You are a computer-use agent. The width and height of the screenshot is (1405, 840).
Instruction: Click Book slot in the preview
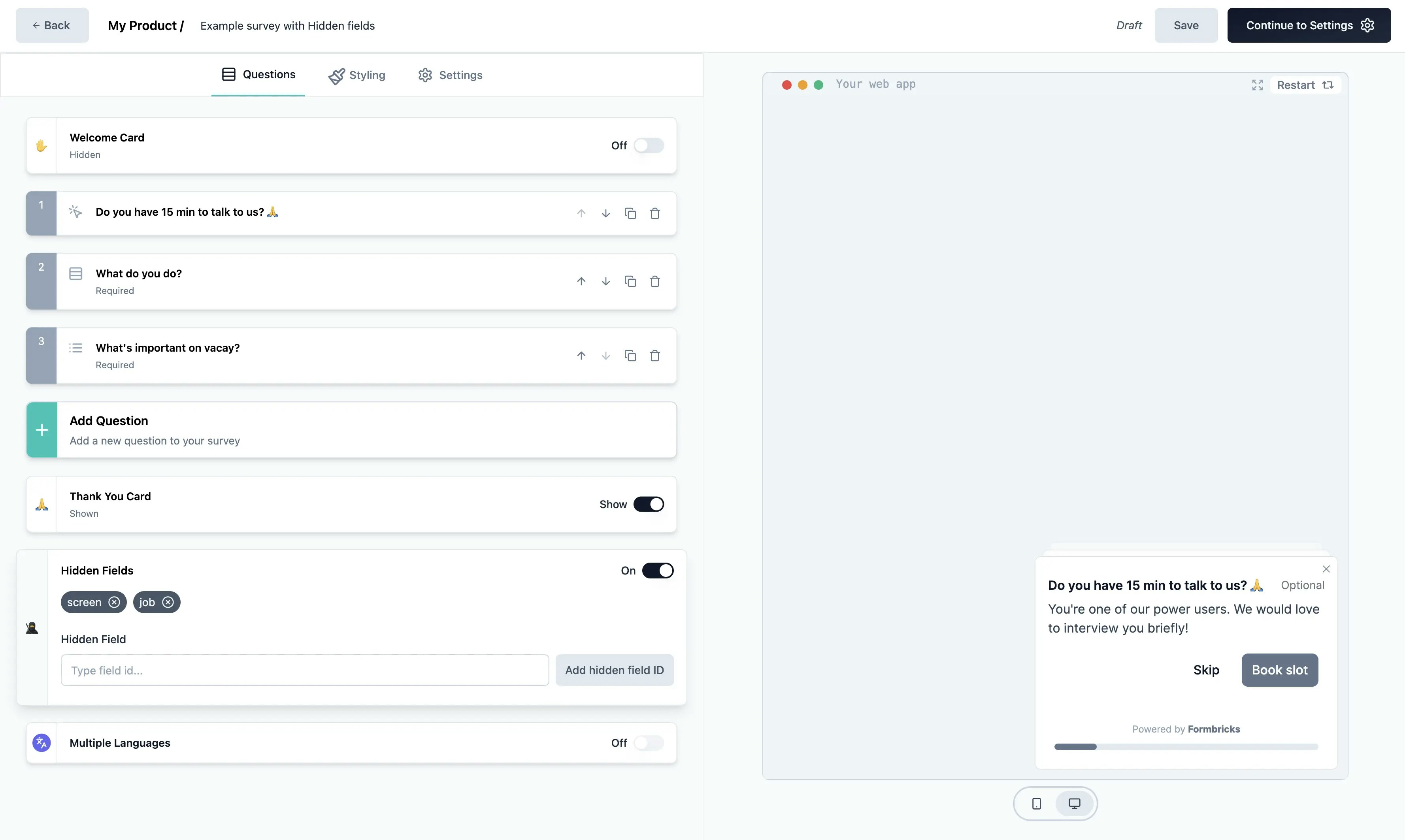tap(1279, 670)
